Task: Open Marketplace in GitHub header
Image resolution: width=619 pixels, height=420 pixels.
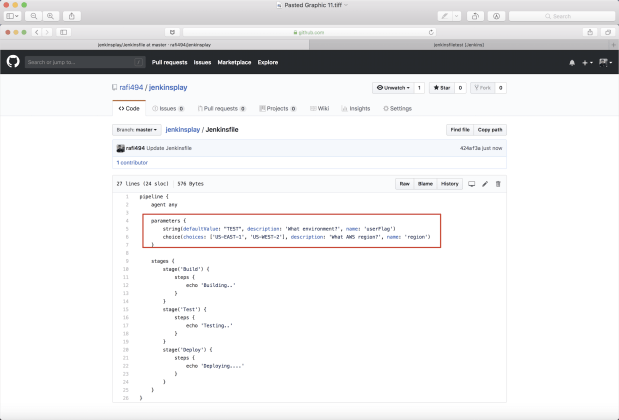Action: click(x=234, y=62)
